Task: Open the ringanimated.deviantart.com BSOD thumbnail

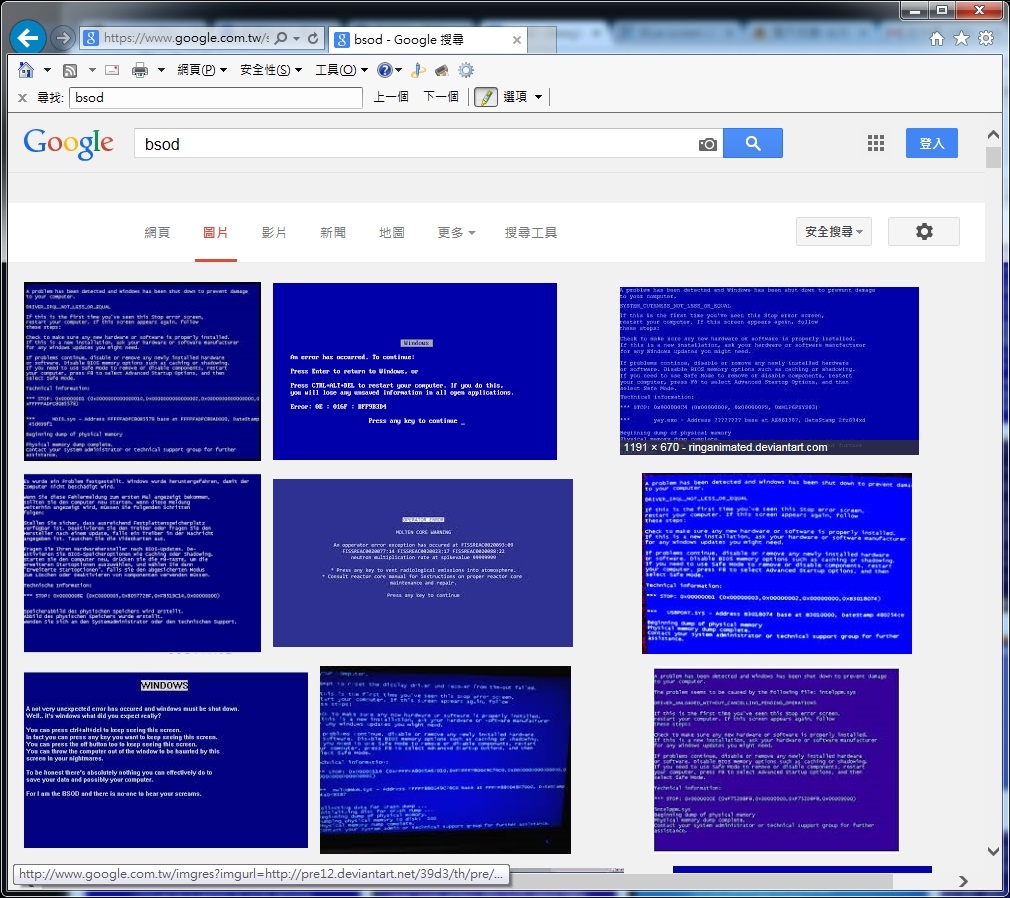Action: tap(769, 371)
